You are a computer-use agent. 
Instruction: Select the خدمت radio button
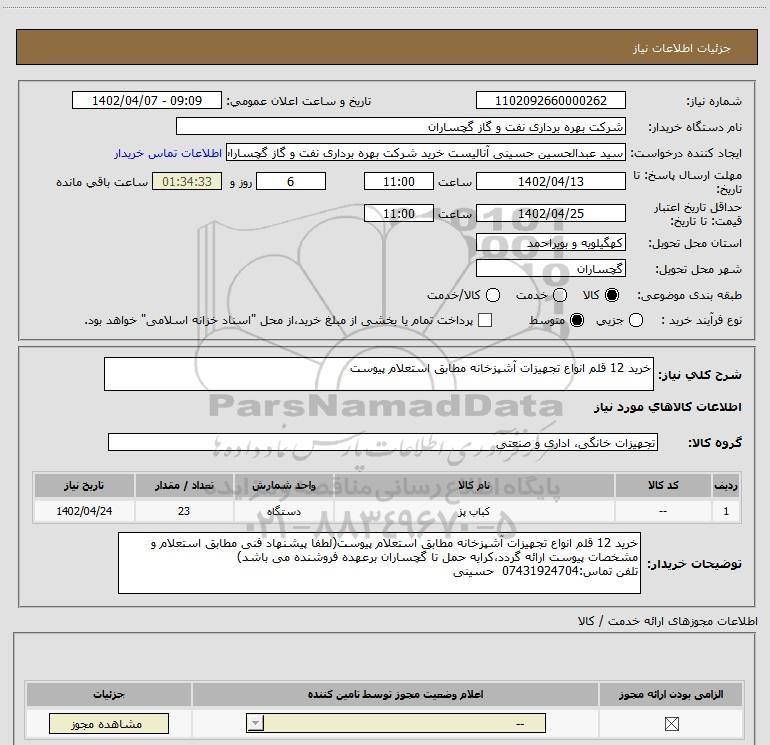pyautogui.click(x=560, y=295)
